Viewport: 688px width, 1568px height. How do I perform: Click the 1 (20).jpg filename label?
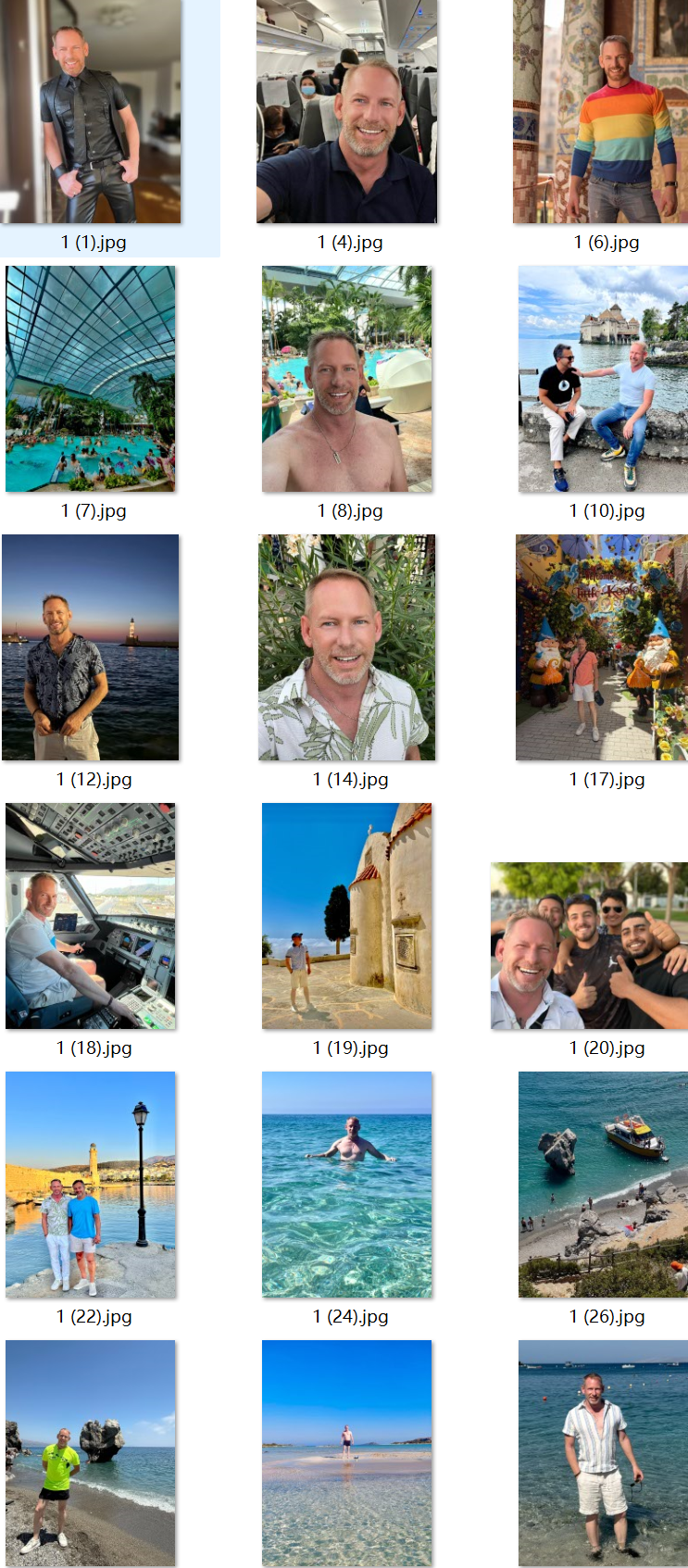[x=607, y=1048]
